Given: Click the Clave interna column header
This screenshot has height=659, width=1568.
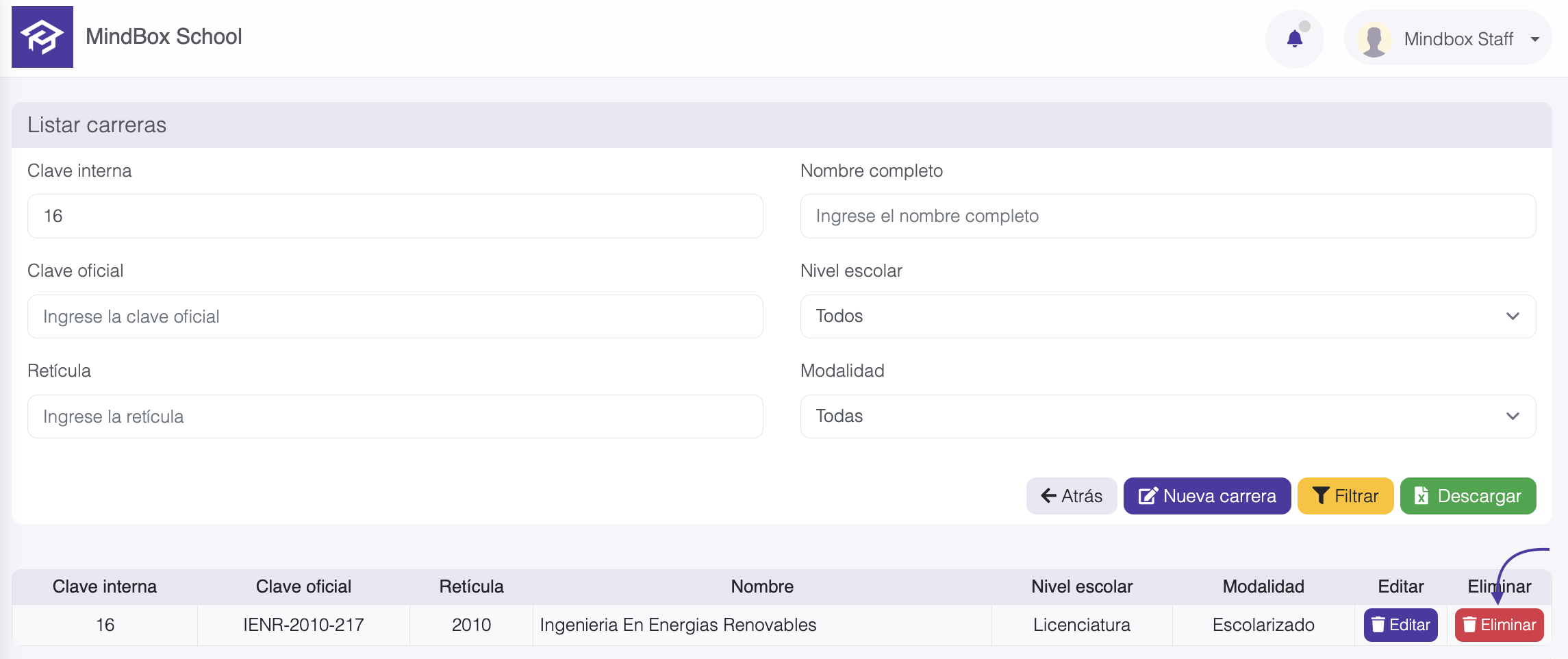Looking at the screenshot, I should [x=105, y=586].
